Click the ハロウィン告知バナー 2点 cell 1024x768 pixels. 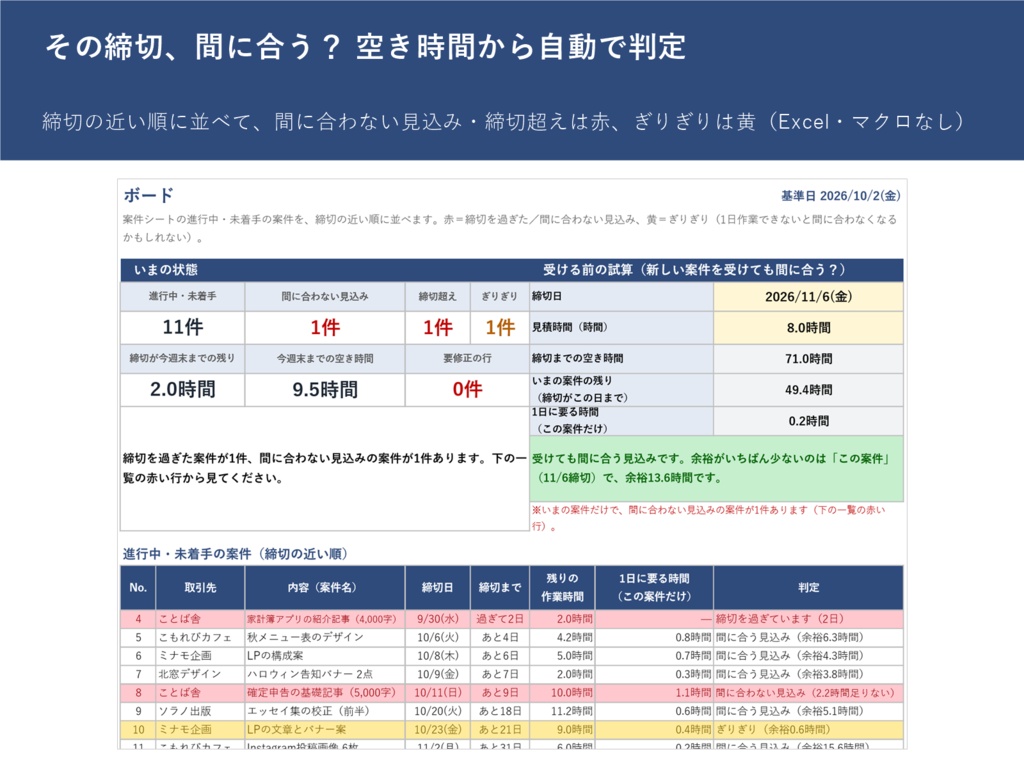pos(325,674)
